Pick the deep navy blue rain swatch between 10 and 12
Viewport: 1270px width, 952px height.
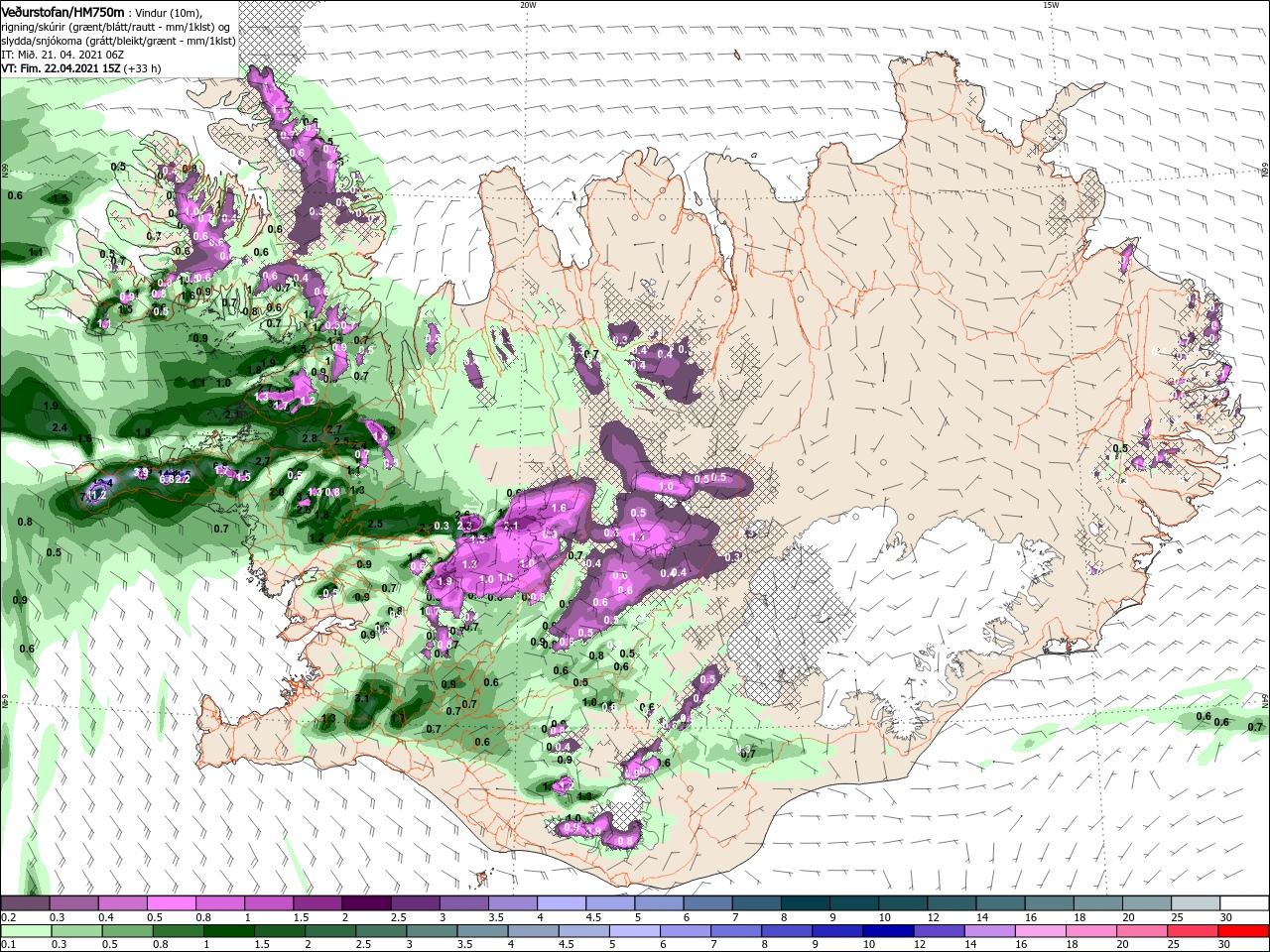tap(888, 931)
